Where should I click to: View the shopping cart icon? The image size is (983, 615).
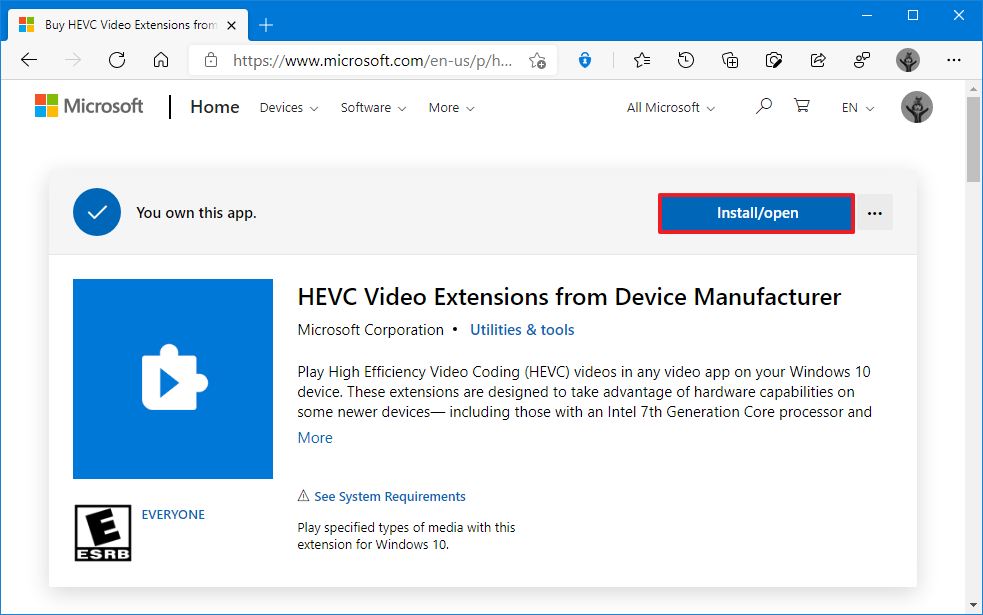click(801, 106)
